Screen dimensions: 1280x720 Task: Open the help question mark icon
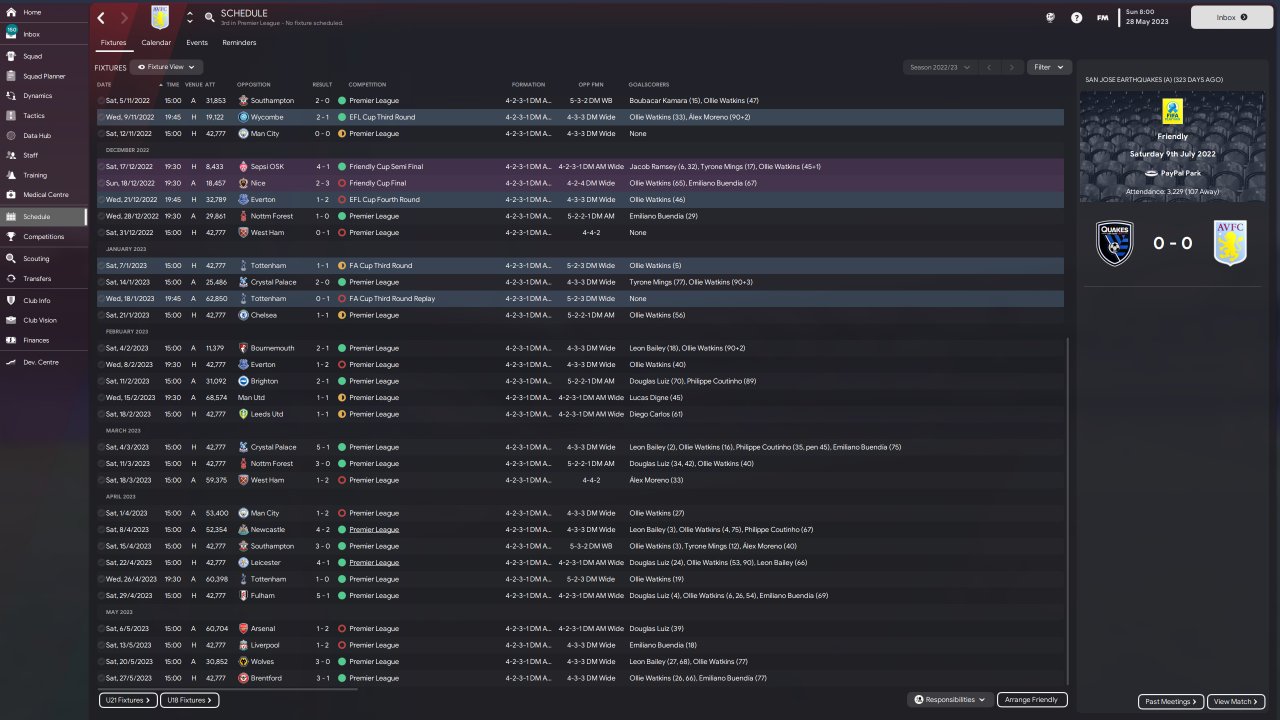tap(1076, 17)
